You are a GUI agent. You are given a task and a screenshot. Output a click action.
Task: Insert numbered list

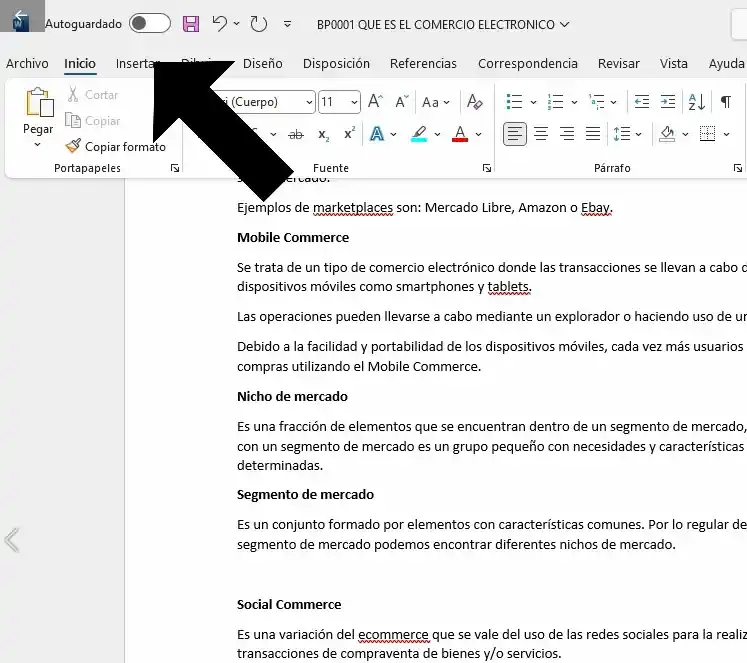coord(555,101)
